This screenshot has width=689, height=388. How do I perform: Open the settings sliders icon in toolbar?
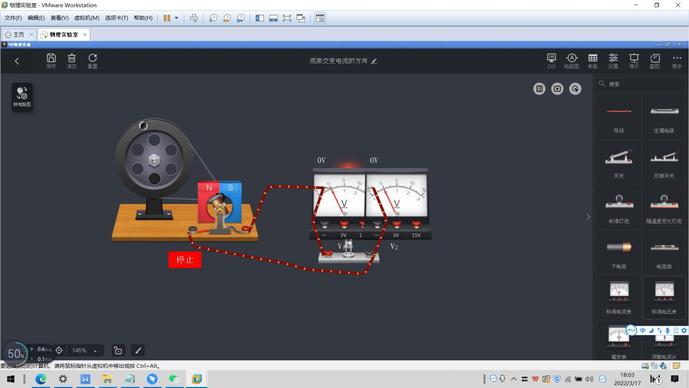point(613,61)
